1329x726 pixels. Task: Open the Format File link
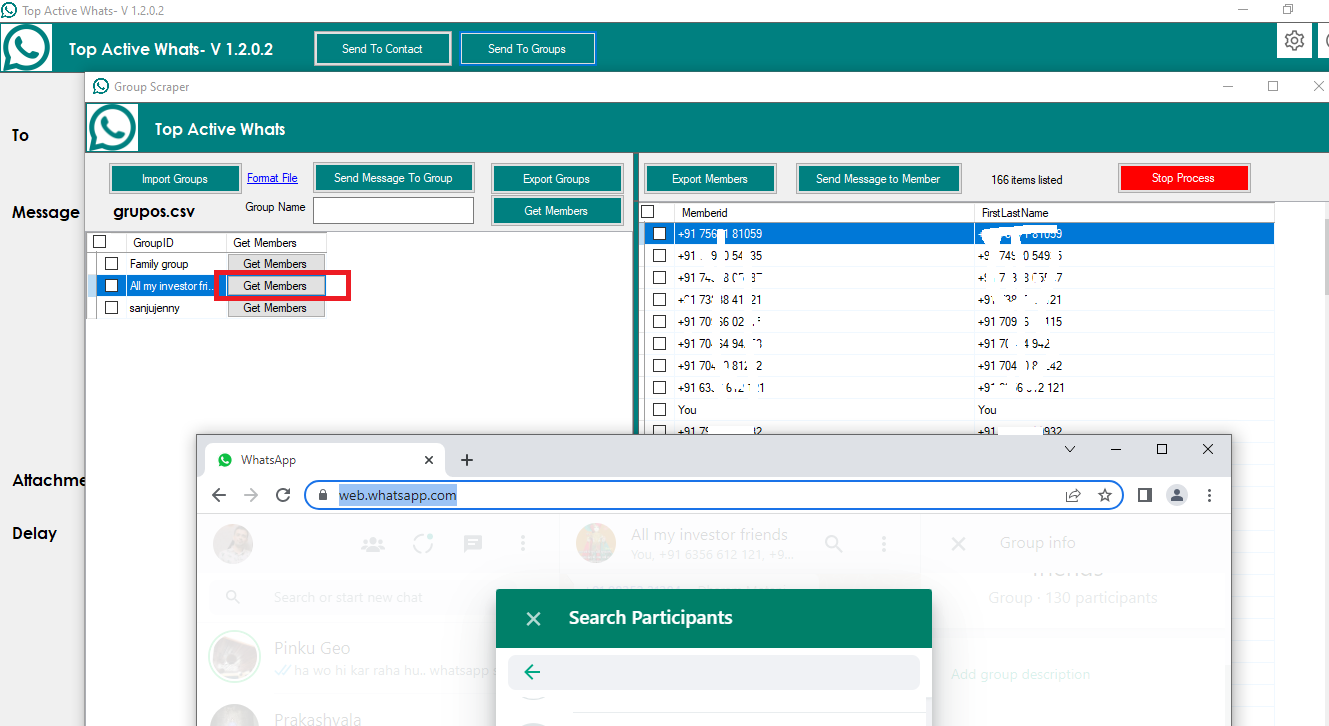[272, 178]
